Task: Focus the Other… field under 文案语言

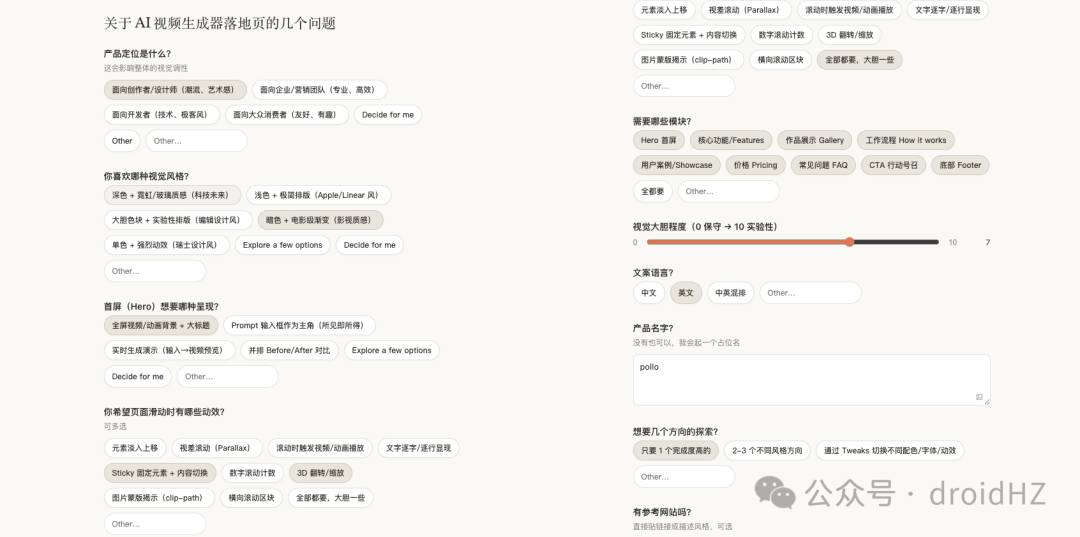Action: (811, 293)
